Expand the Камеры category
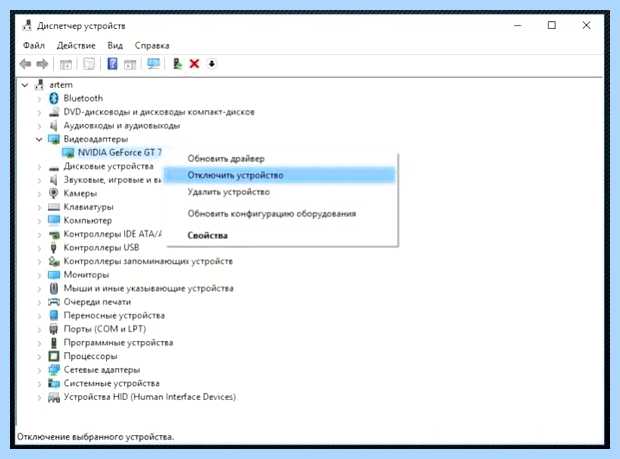This screenshot has width=620, height=459. (39, 194)
